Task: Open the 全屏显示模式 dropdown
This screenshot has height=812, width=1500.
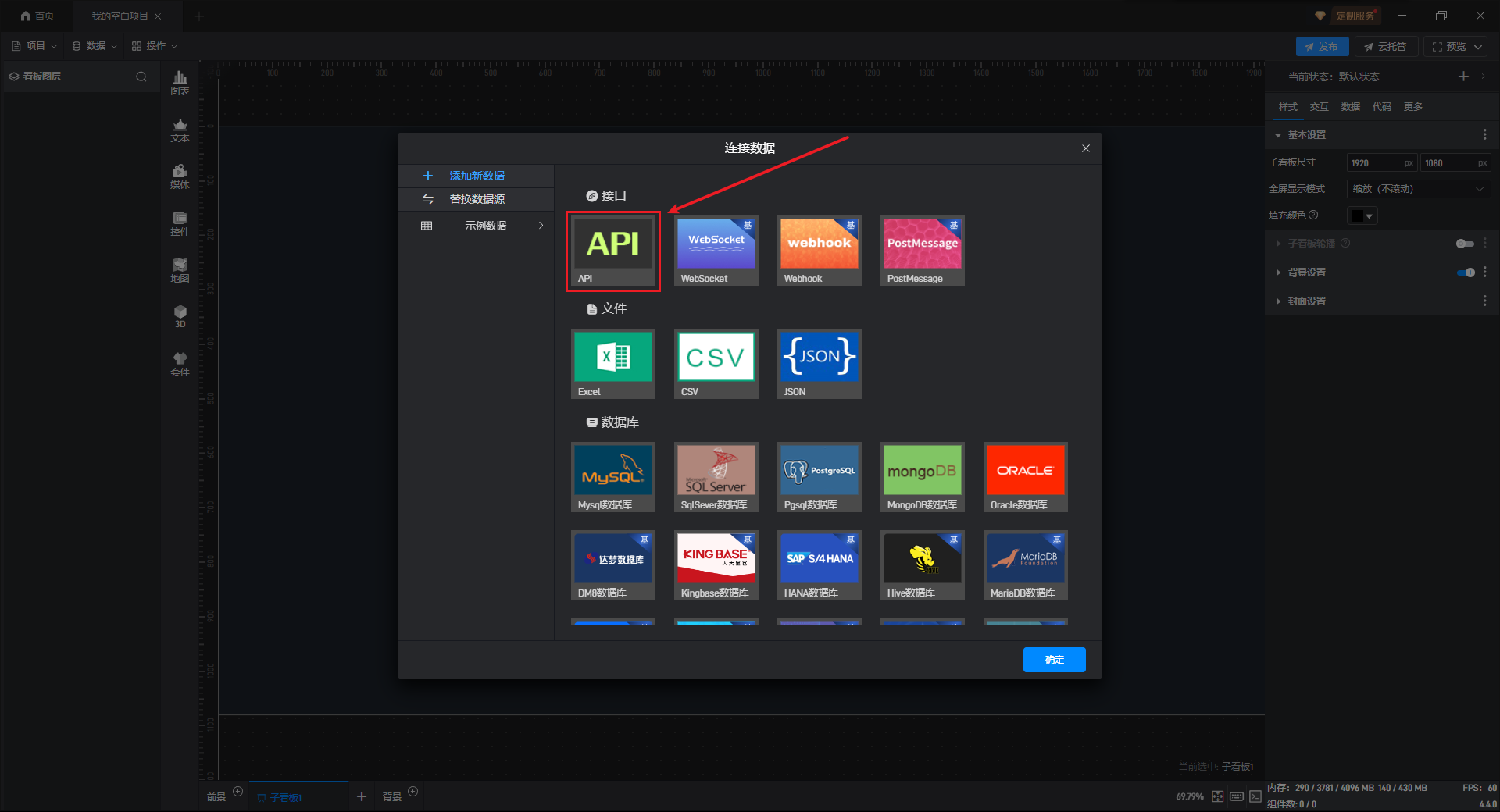Action: 1419,189
